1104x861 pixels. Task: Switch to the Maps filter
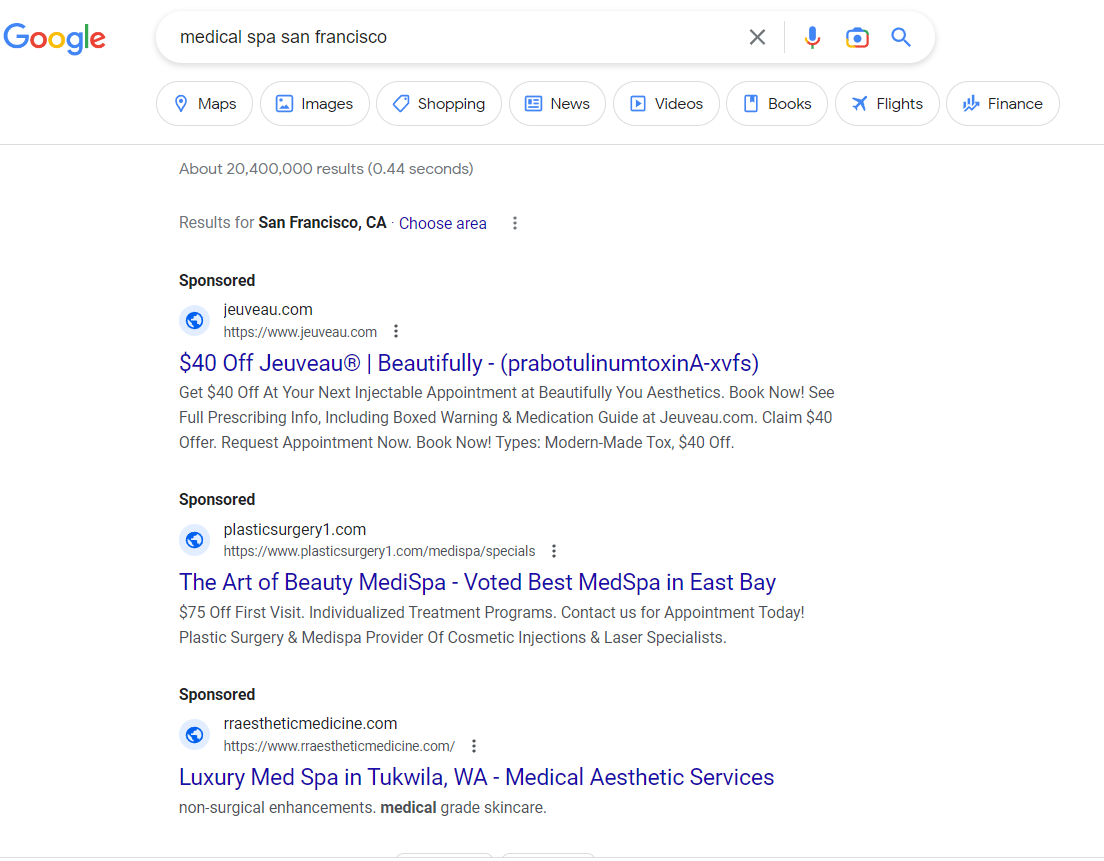204,103
